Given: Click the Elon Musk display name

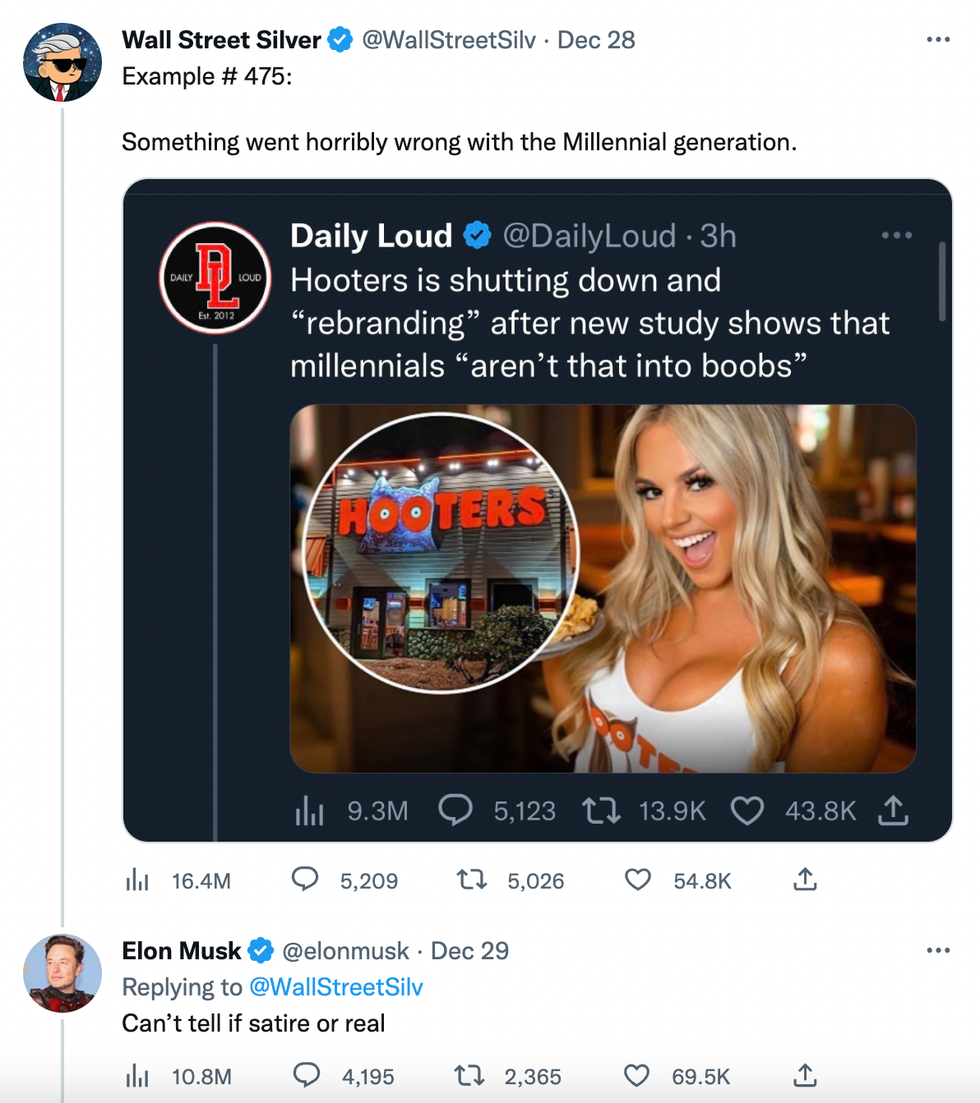Looking at the screenshot, I should (x=182, y=950).
